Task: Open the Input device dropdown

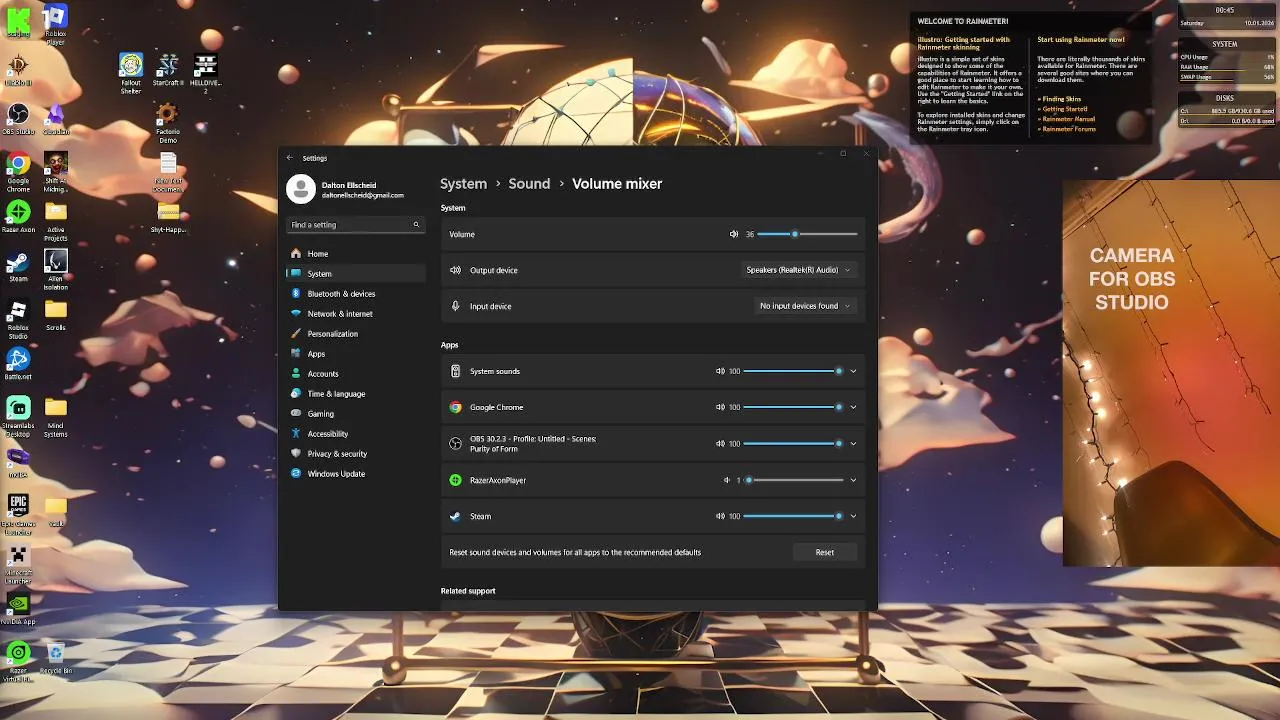Action: point(805,306)
